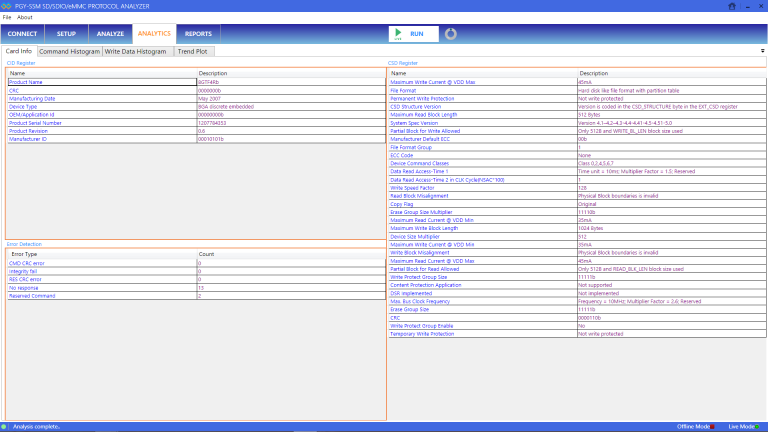Image resolution: width=768 pixels, height=432 pixels.
Task: Click the Manufacturing Date row
Action: click(x=196, y=98)
